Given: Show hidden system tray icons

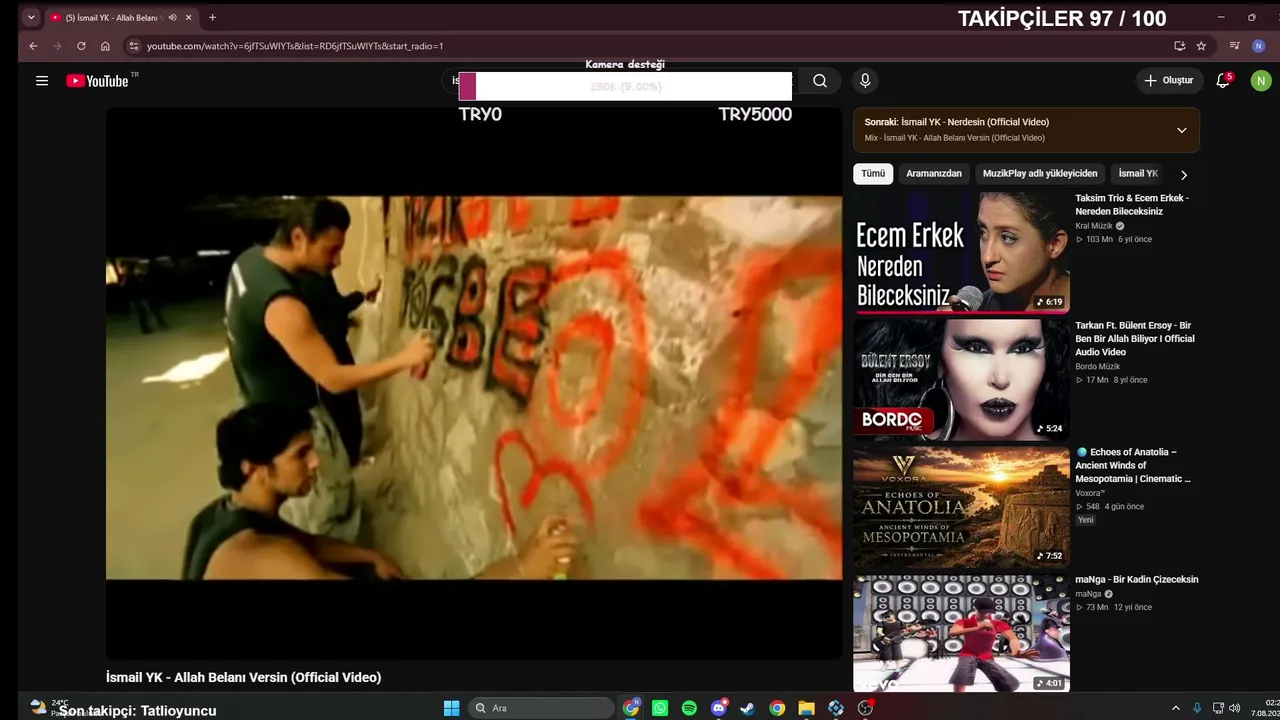Looking at the screenshot, I should [1176, 708].
